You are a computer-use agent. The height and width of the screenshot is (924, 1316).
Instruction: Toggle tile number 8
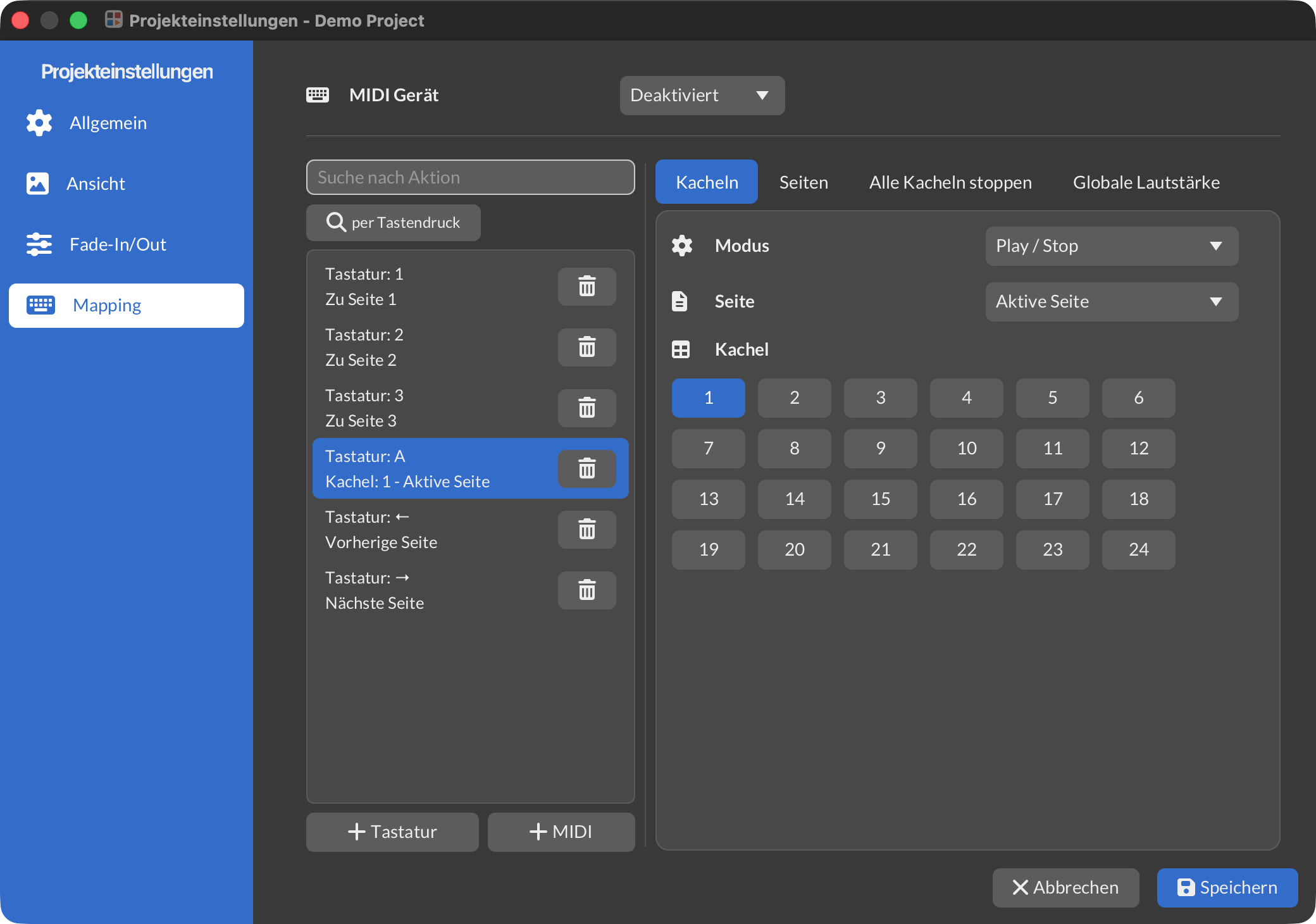(795, 449)
